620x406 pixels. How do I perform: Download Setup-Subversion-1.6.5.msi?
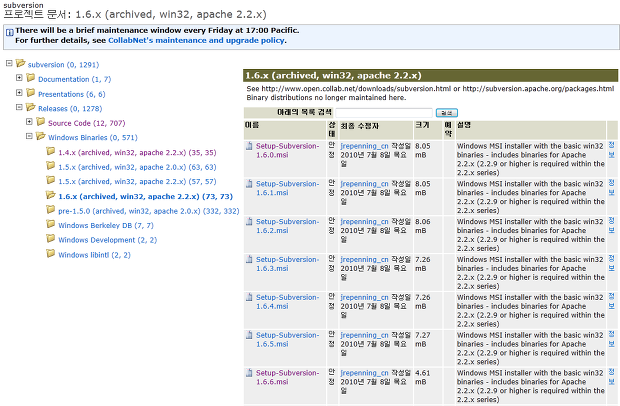click(x=287, y=340)
